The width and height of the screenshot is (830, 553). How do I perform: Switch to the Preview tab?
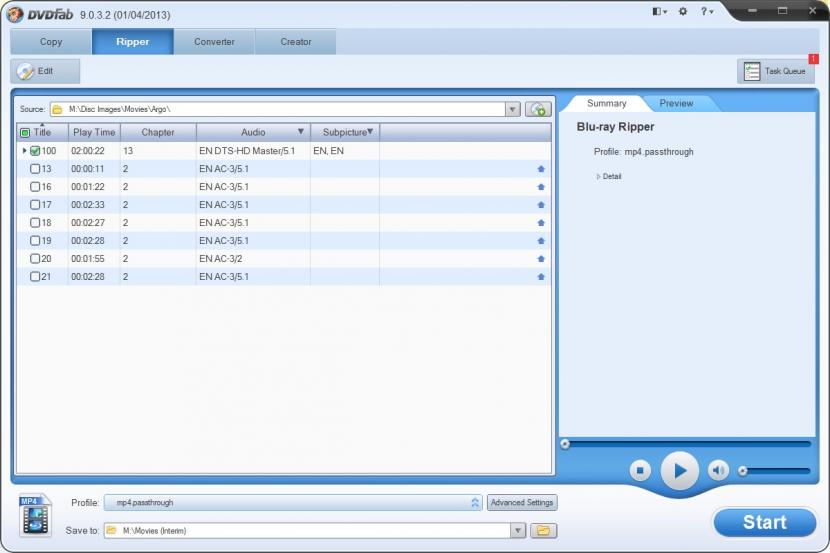click(676, 103)
